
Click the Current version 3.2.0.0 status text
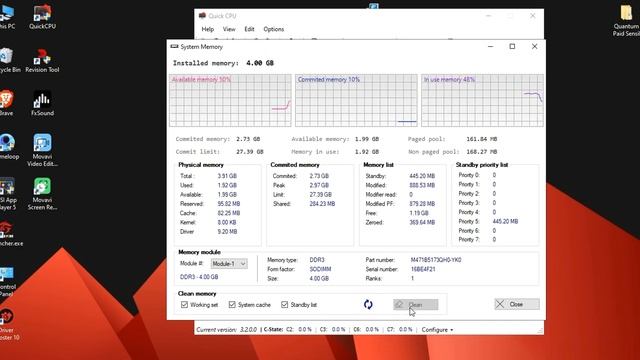coord(227,329)
